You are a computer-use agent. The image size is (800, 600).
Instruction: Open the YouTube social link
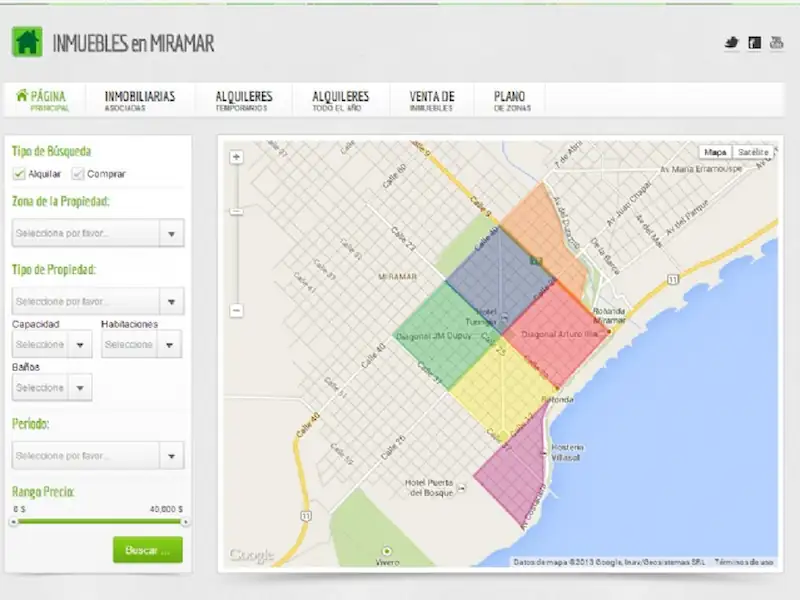pos(776,43)
